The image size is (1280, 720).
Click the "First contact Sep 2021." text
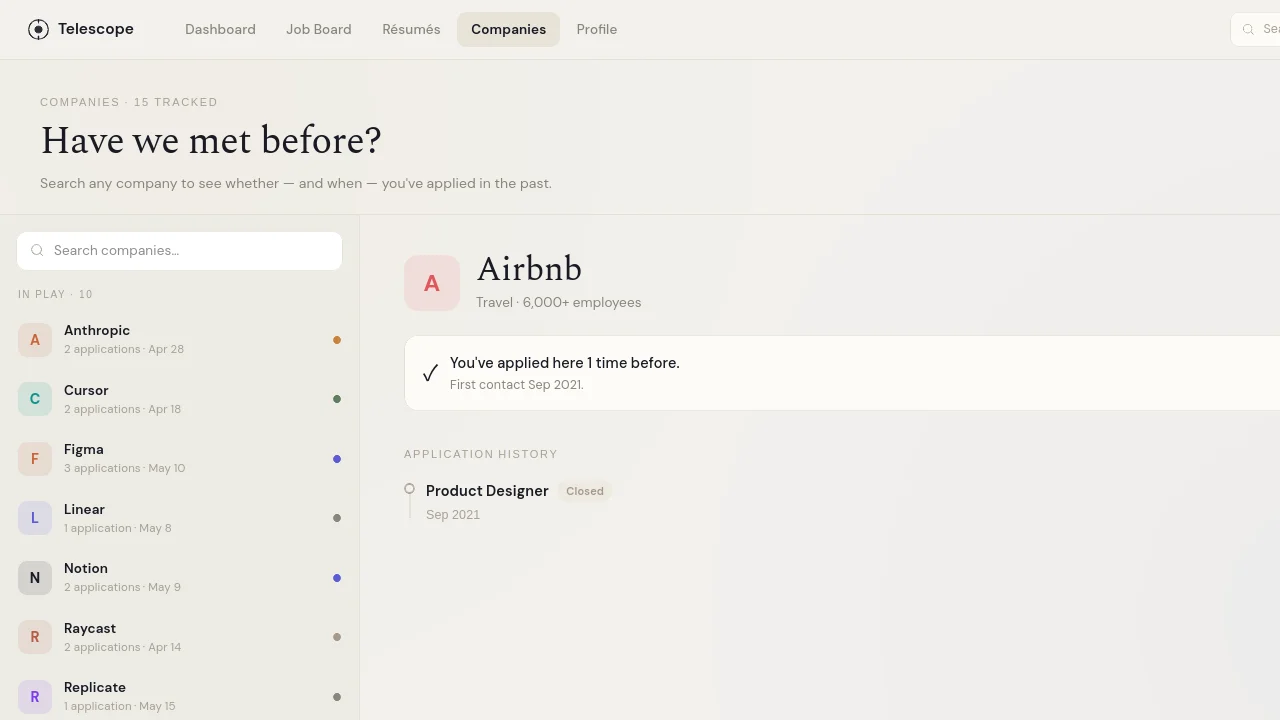[517, 385]
